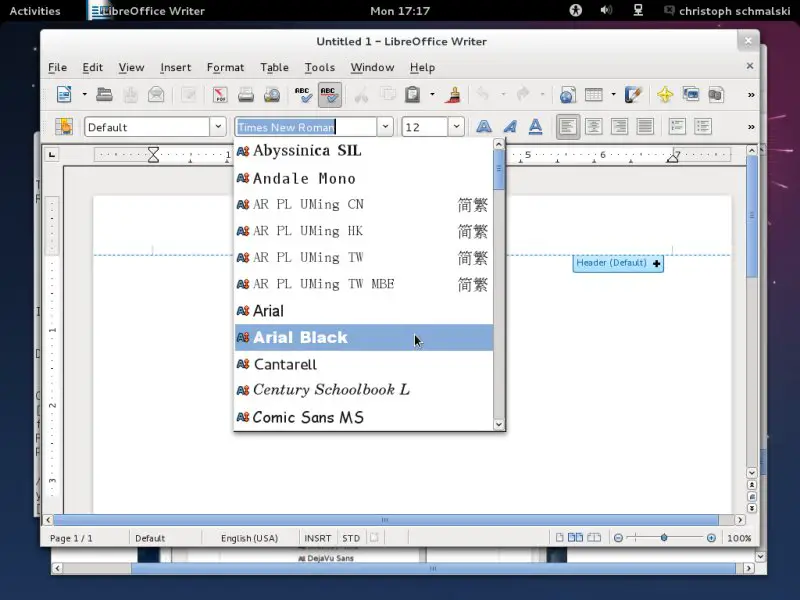Open the Insert menu

point(176,67)
